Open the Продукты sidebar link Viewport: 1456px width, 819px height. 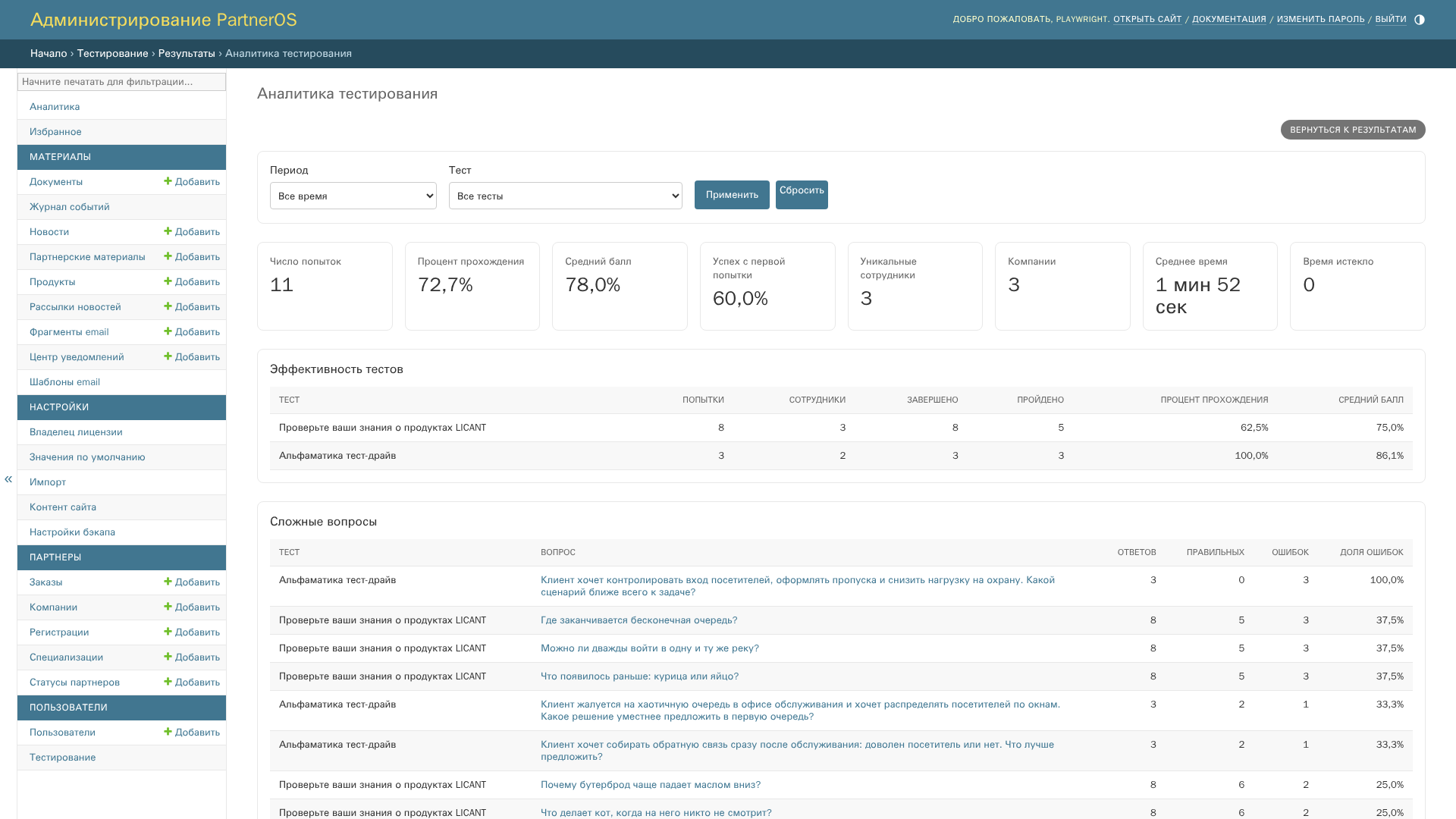[52, 282]
